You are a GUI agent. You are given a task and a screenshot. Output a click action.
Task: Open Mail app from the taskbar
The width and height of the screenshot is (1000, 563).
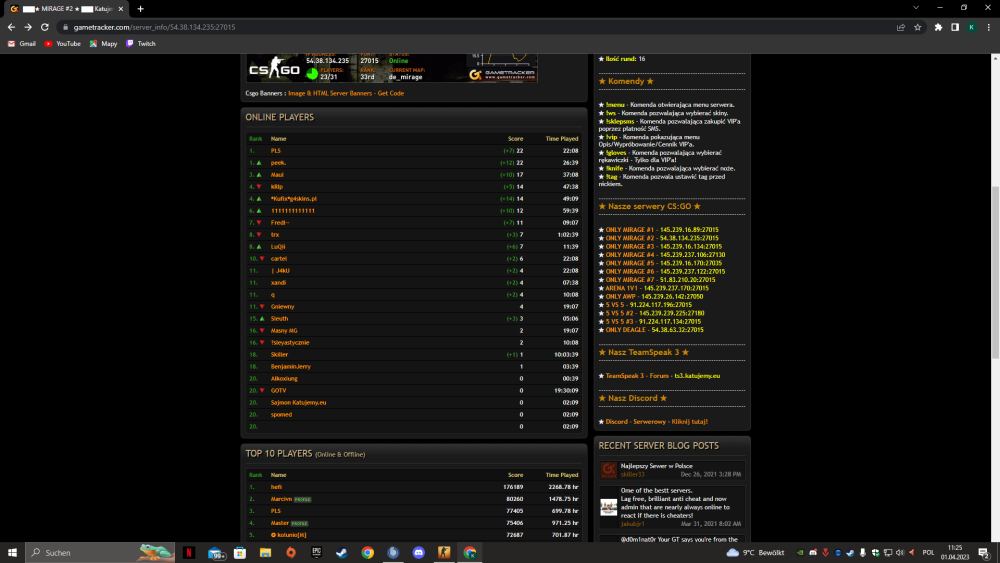216,553
